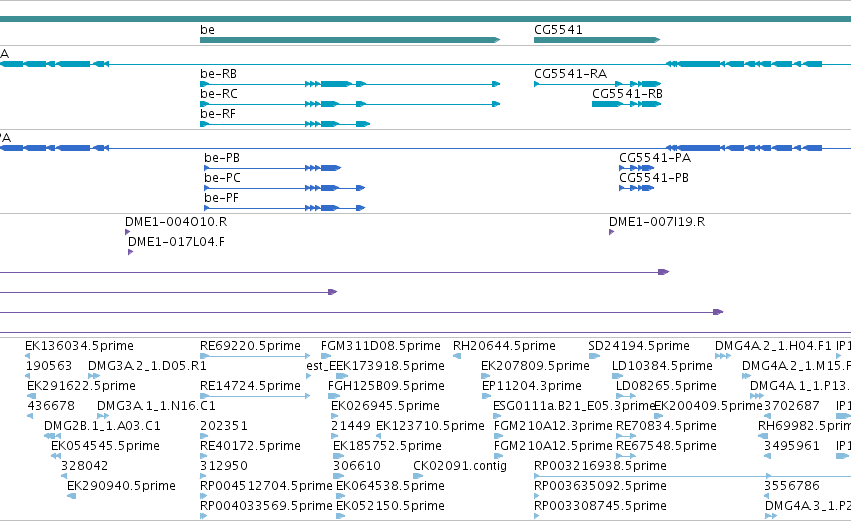Select the LD08265.5prime label
Viewport: 851px width, 521px height.
coord(666,386)
